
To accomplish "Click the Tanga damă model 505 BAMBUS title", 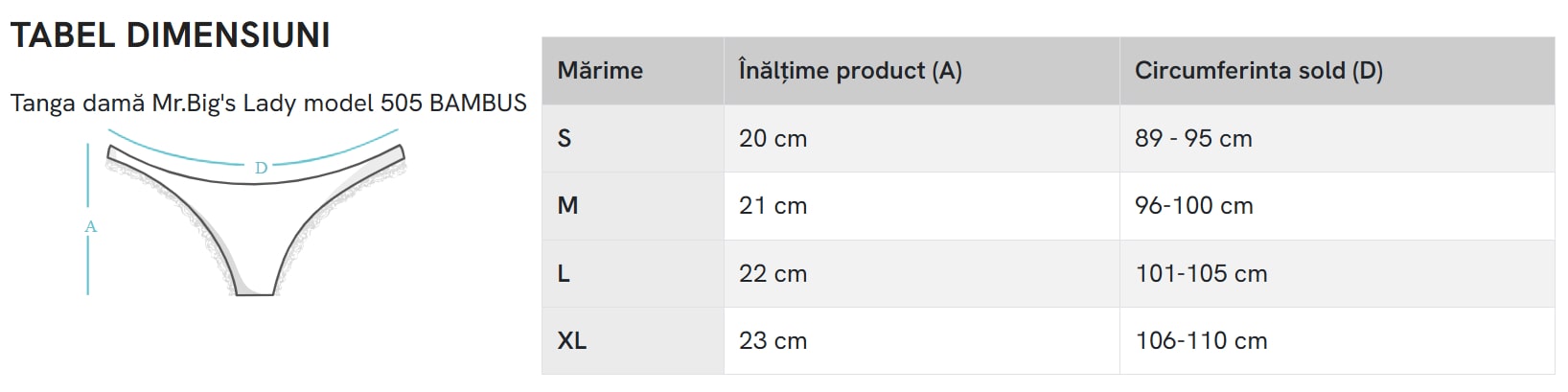I will [268, 104].
